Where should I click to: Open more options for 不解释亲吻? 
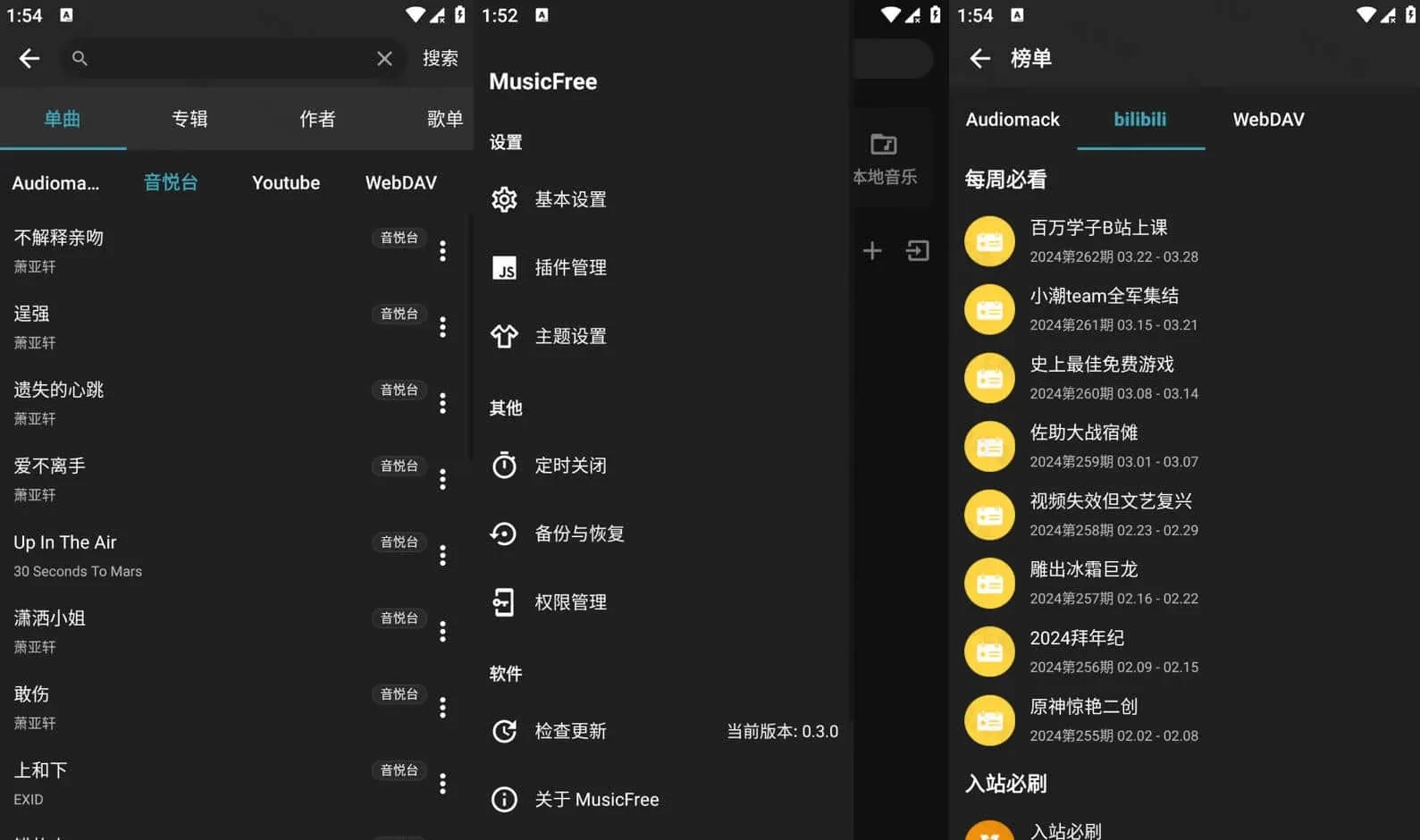442,251
